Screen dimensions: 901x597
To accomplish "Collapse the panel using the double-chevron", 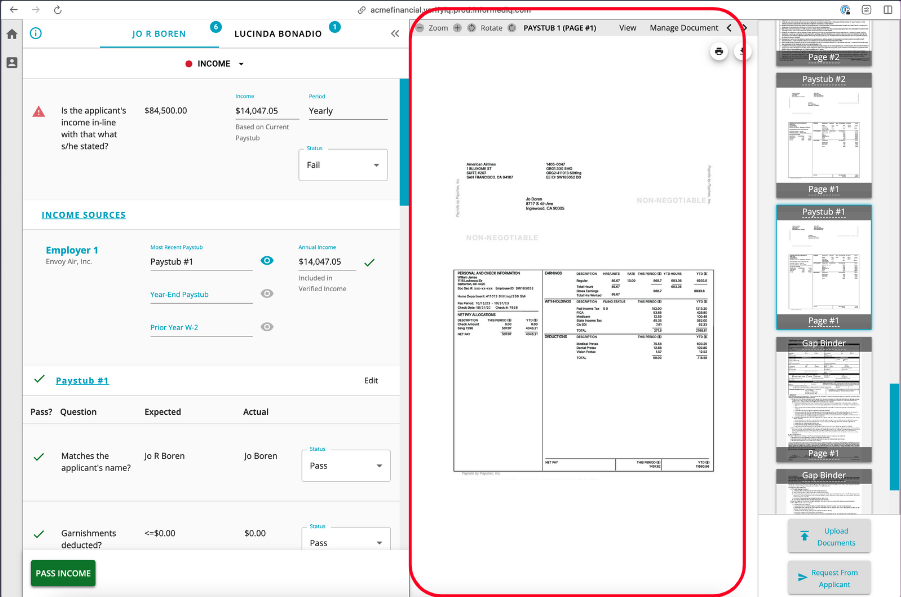I will click(393, 32).
